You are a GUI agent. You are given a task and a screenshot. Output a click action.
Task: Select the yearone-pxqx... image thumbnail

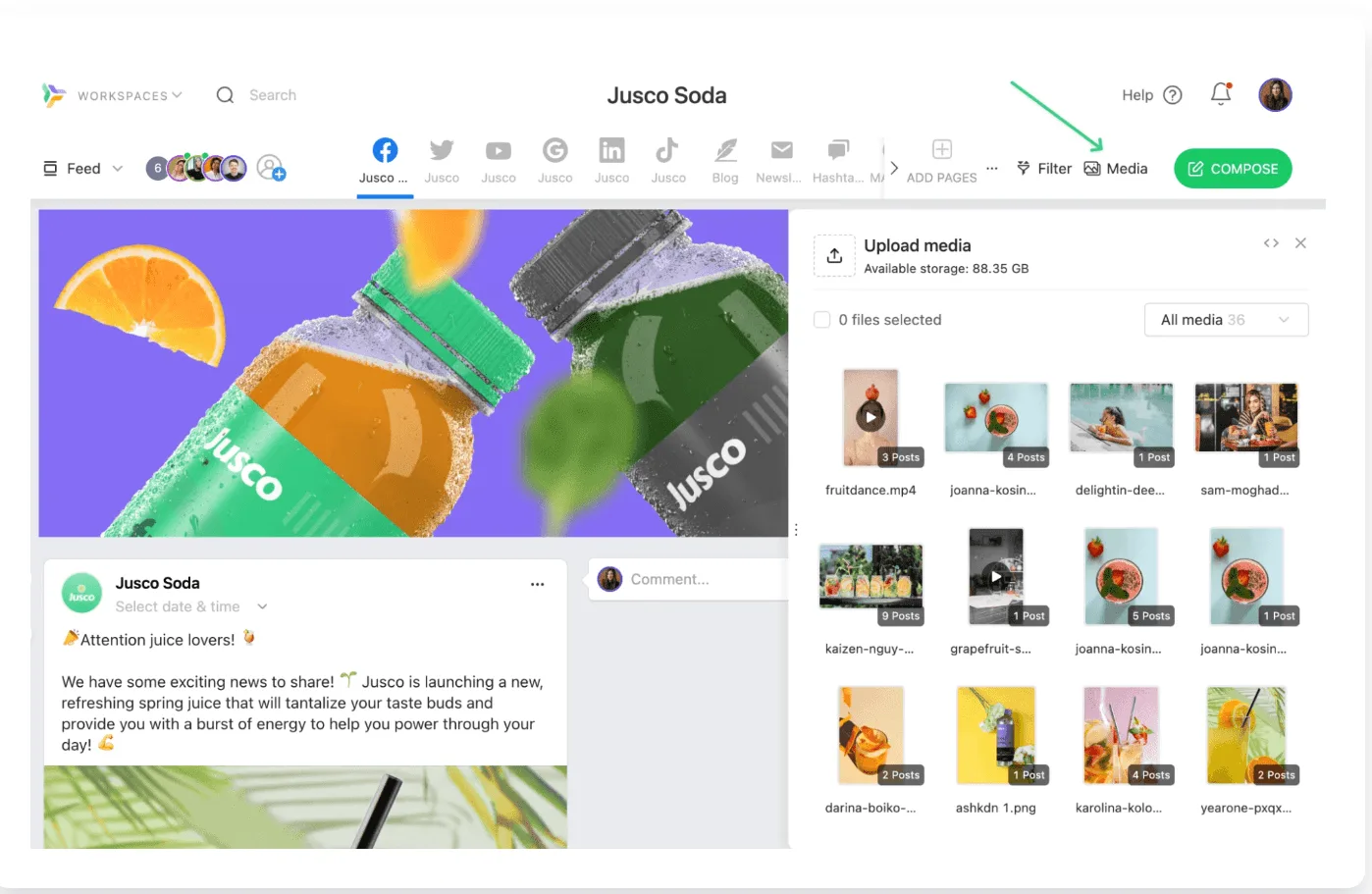click(x=1246, y=735)
